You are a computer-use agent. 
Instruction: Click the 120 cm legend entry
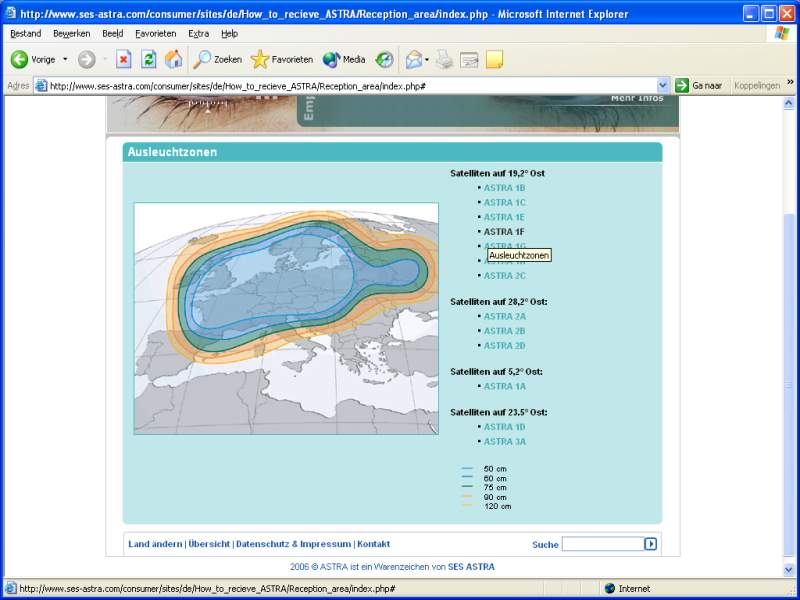point(486,507)
